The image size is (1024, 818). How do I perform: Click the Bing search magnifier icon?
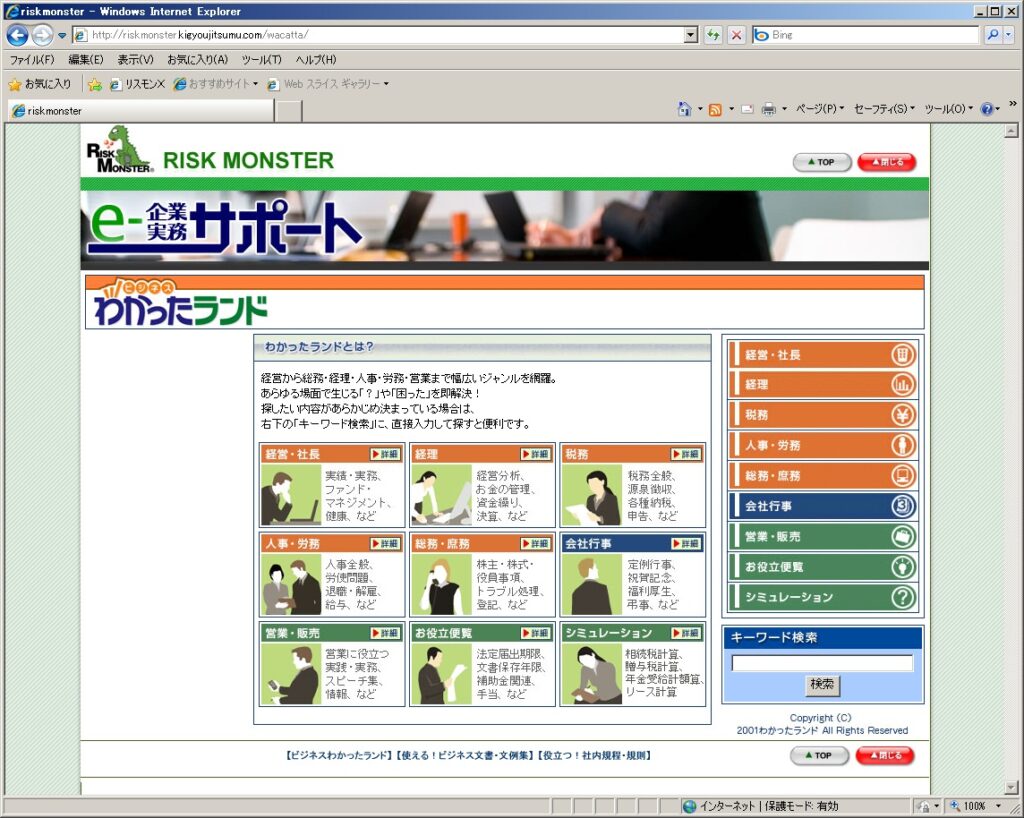(992, 35)
